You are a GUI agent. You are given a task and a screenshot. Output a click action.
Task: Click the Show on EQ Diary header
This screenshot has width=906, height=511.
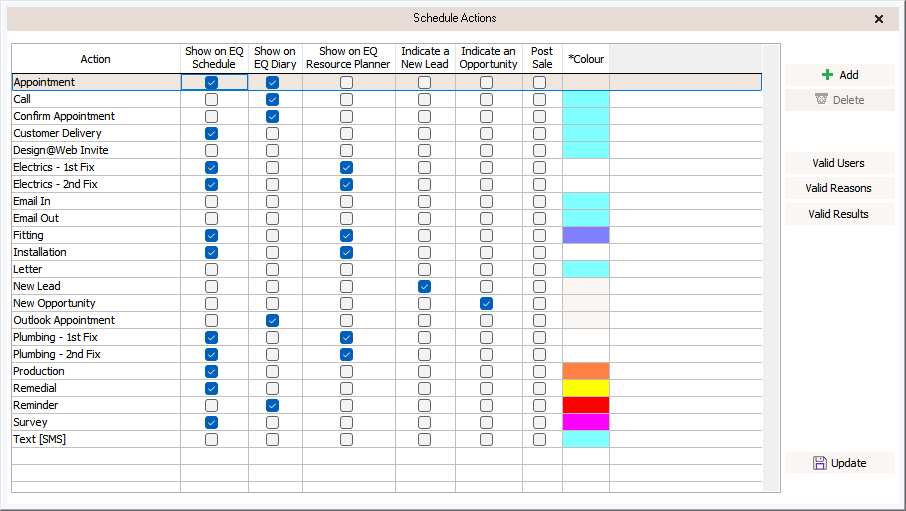click(275, 58)
